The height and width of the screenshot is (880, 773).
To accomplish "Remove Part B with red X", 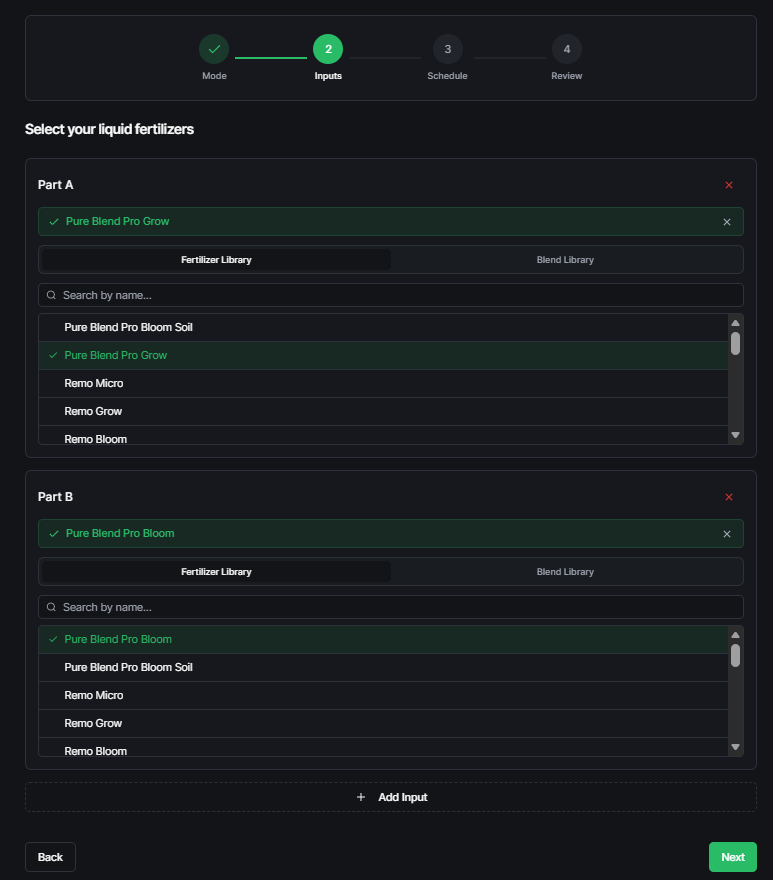I will click(729, 497).
